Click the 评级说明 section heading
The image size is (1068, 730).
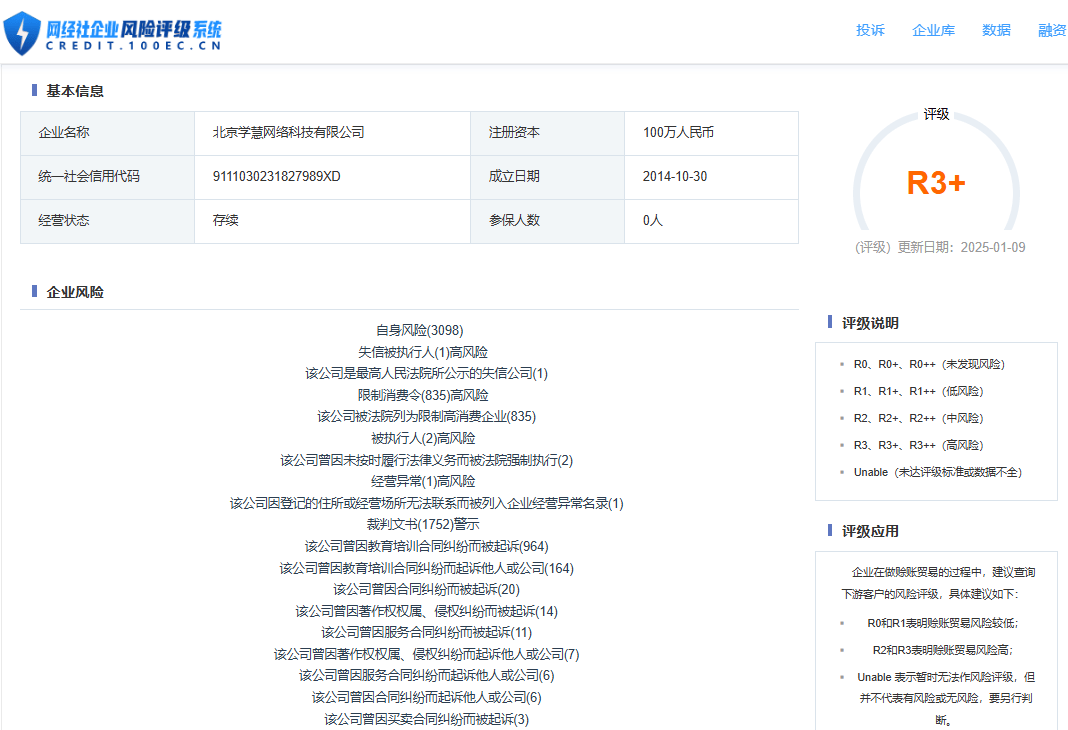pyautogui.click(x=870, y=323)
